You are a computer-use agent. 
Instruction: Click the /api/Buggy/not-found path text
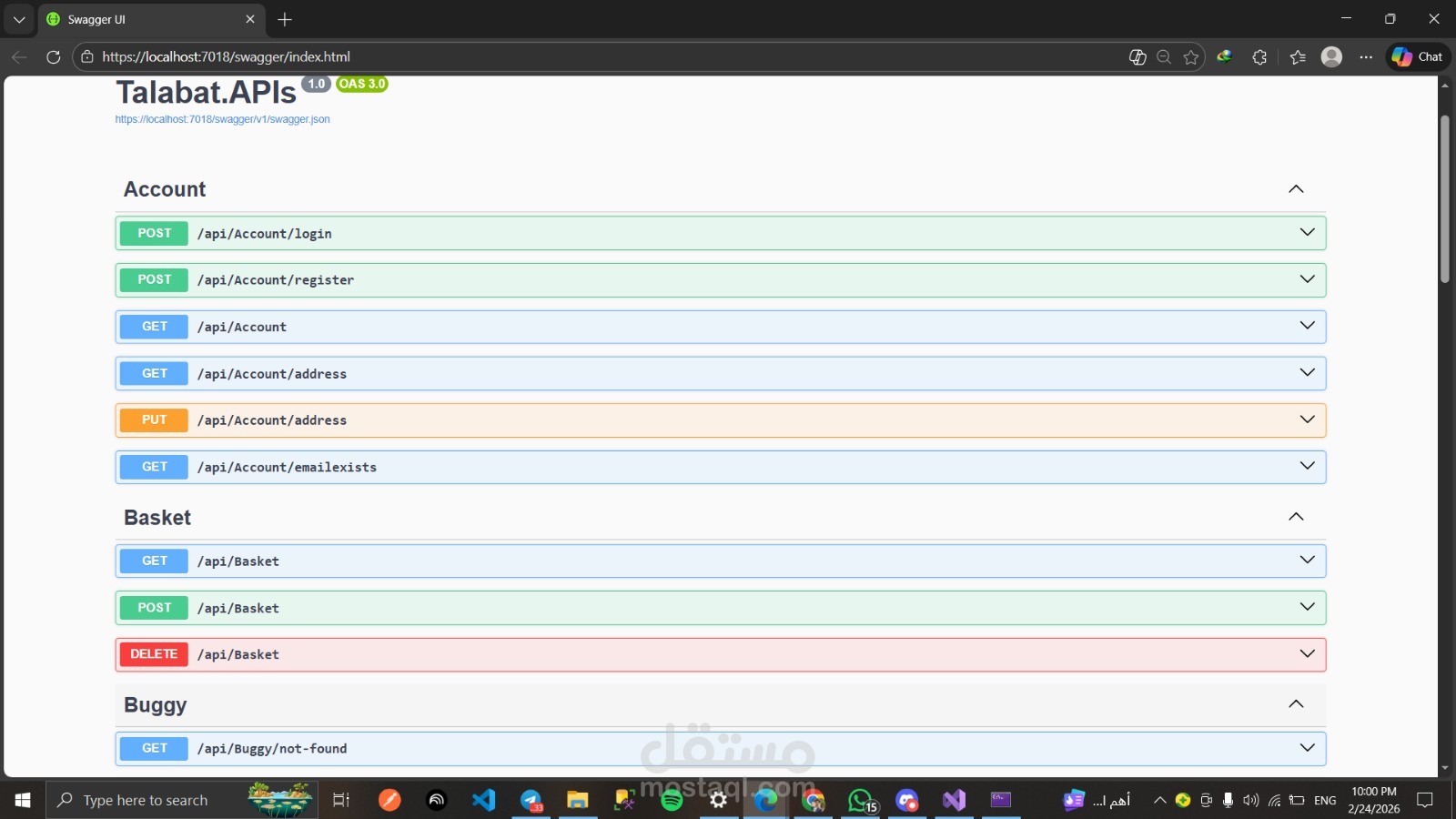click(272, 749)
